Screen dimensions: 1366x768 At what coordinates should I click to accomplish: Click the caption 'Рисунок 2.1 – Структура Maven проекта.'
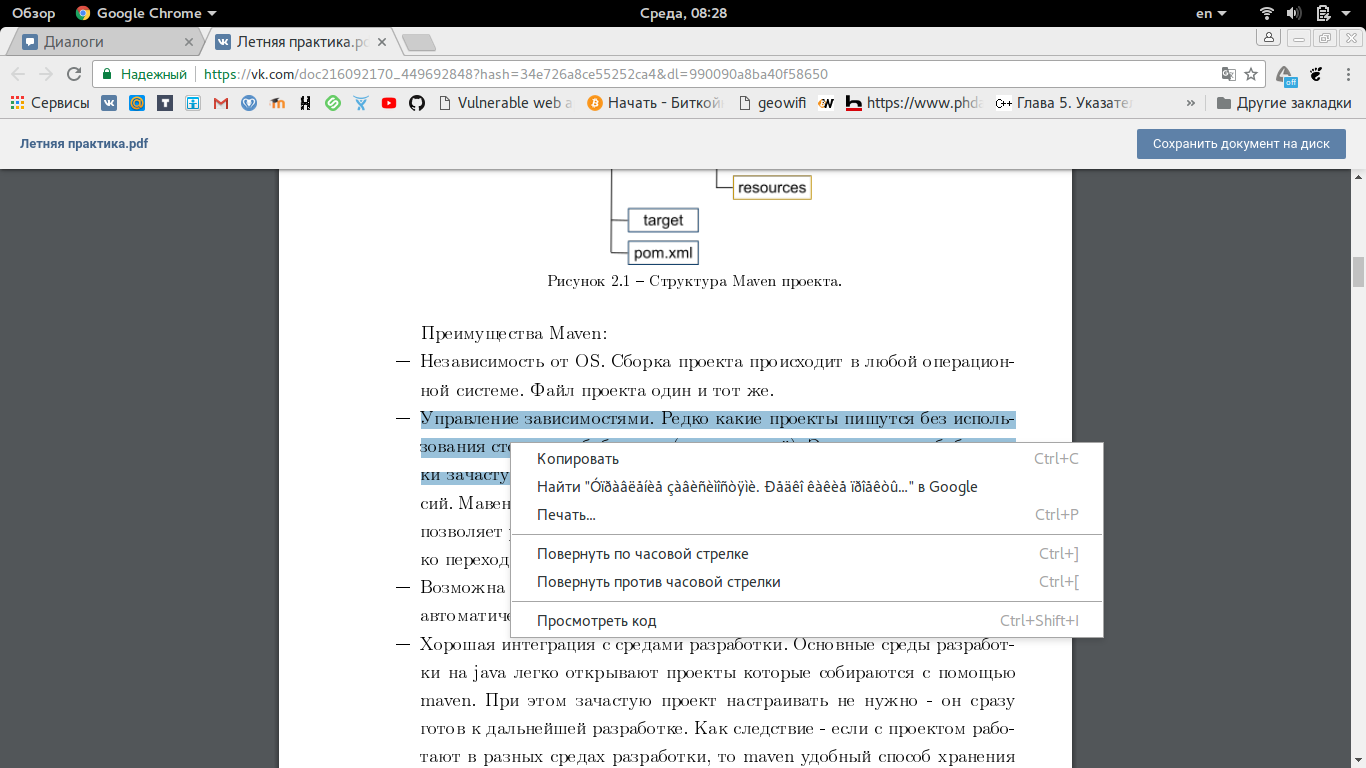pos(694,281)
